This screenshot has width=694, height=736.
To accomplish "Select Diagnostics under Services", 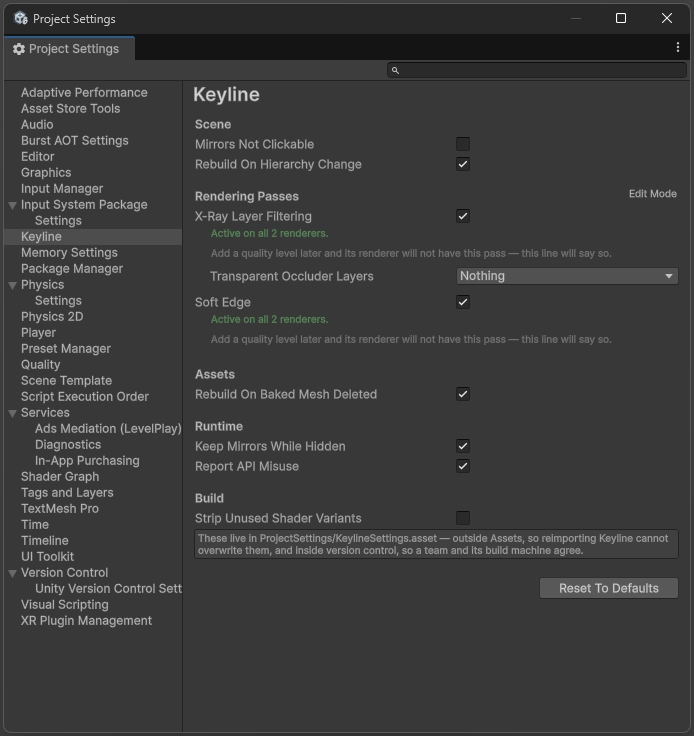I will point(68,445).
